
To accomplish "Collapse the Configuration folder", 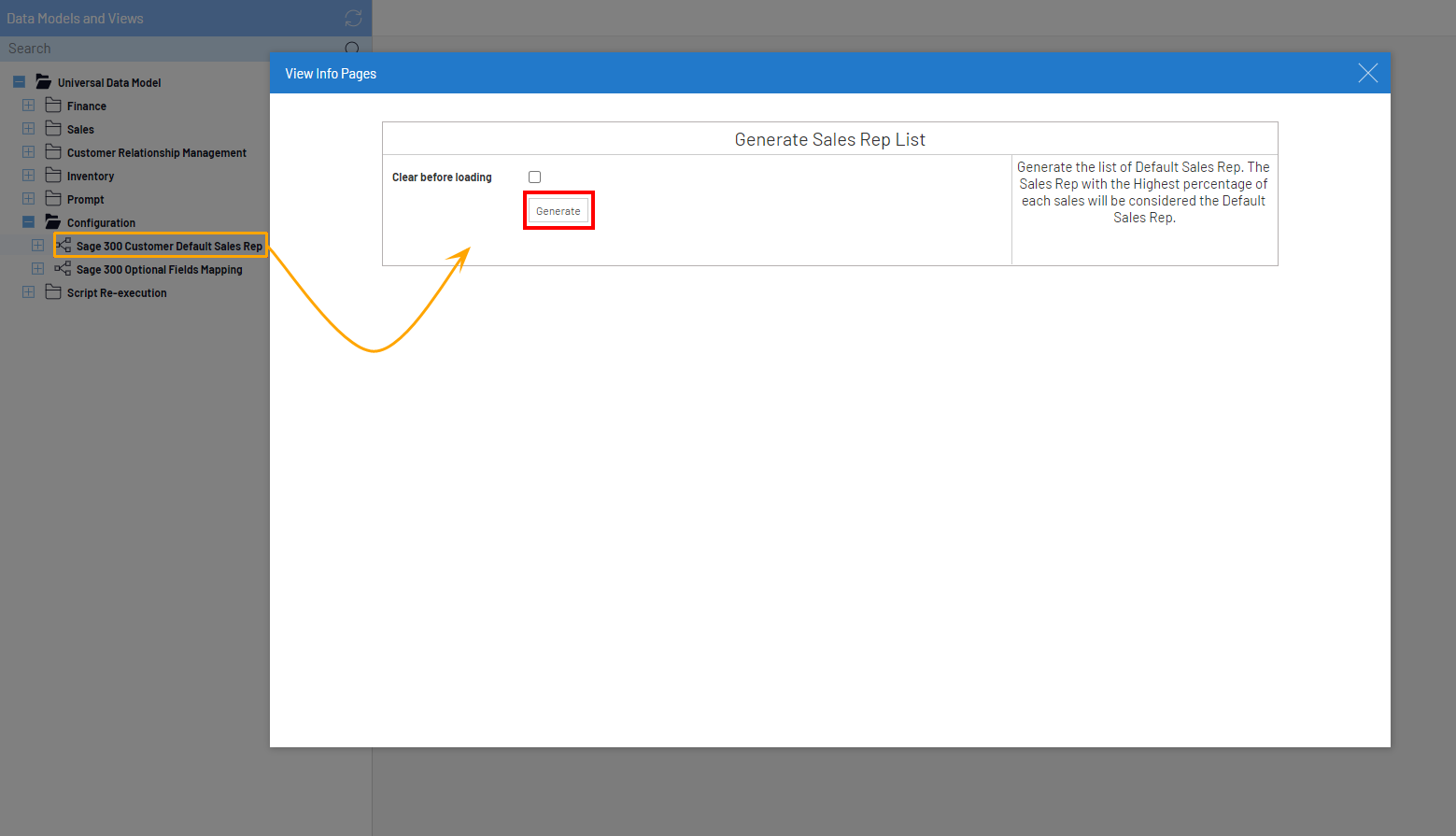I will [x=28, y=222].
